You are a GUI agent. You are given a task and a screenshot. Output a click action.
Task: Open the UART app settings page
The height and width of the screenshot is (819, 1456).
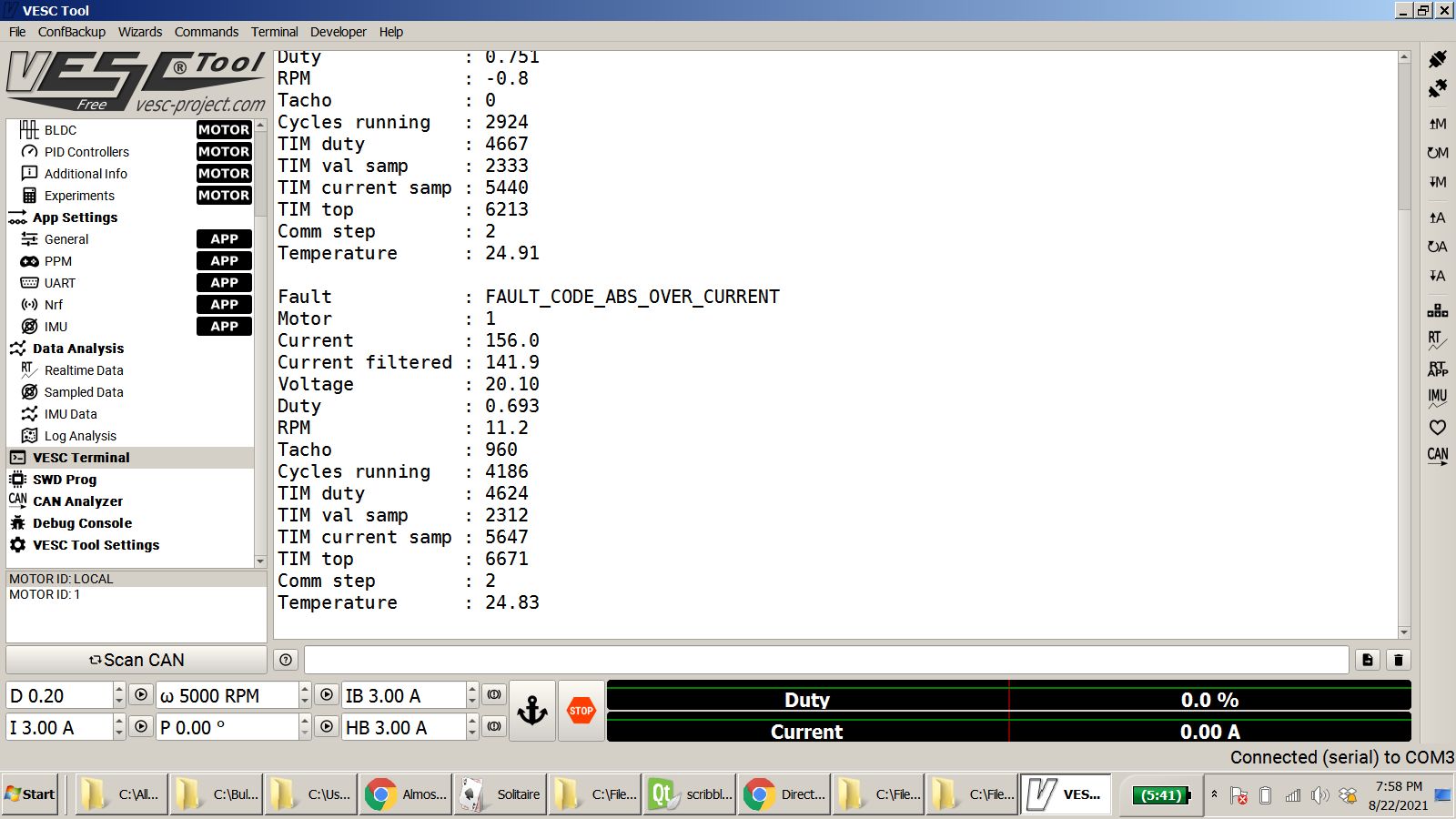[130, 283]
